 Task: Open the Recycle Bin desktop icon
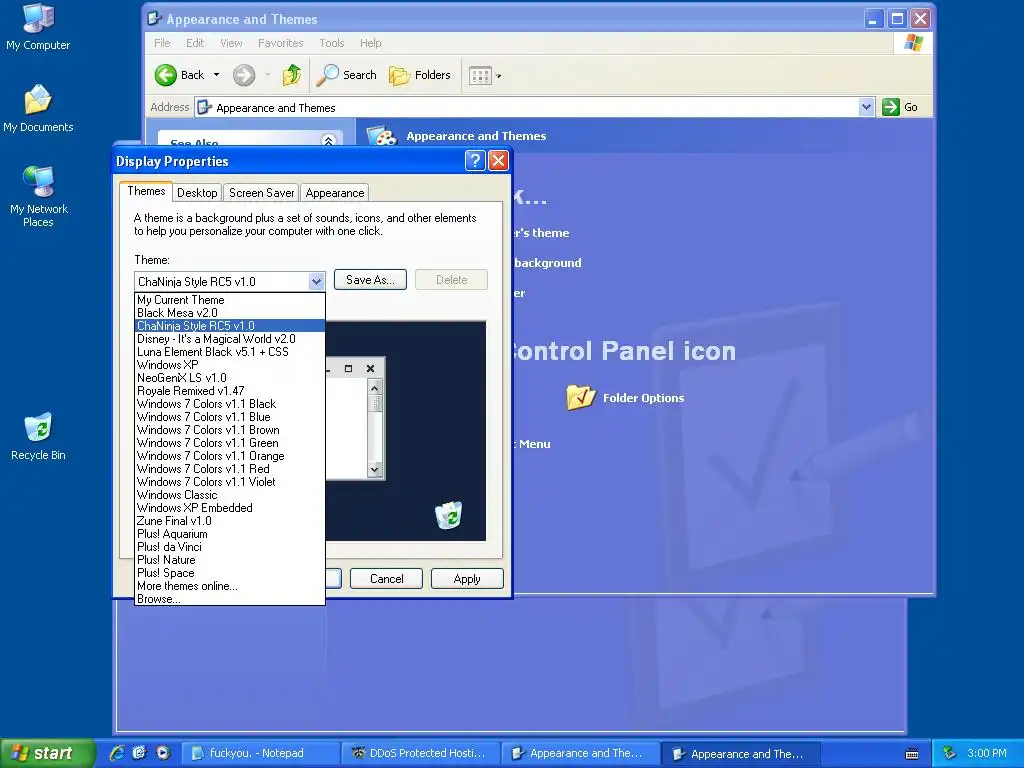(38, 436)
